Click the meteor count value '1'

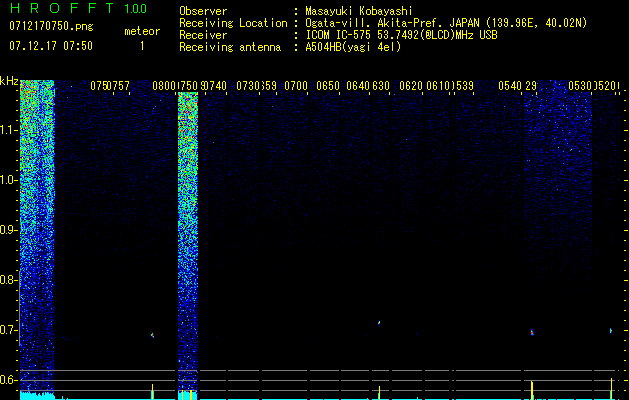(x=142, y=46)
